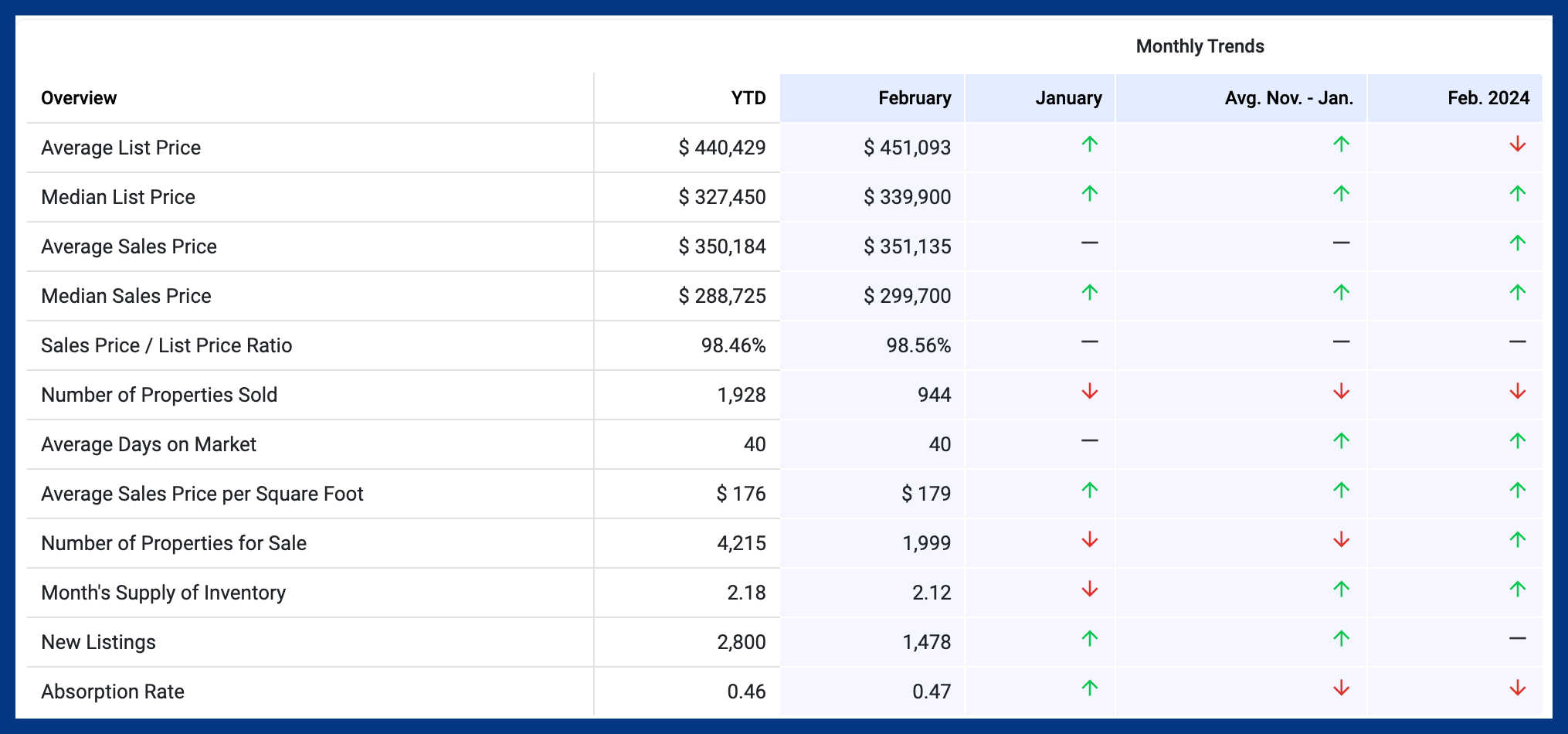Click the green up arrow for Median List Price under January
Image resolution: width=1568 pixels, height=734 pixels.
pyautogui.click(x=1089, y=194)
